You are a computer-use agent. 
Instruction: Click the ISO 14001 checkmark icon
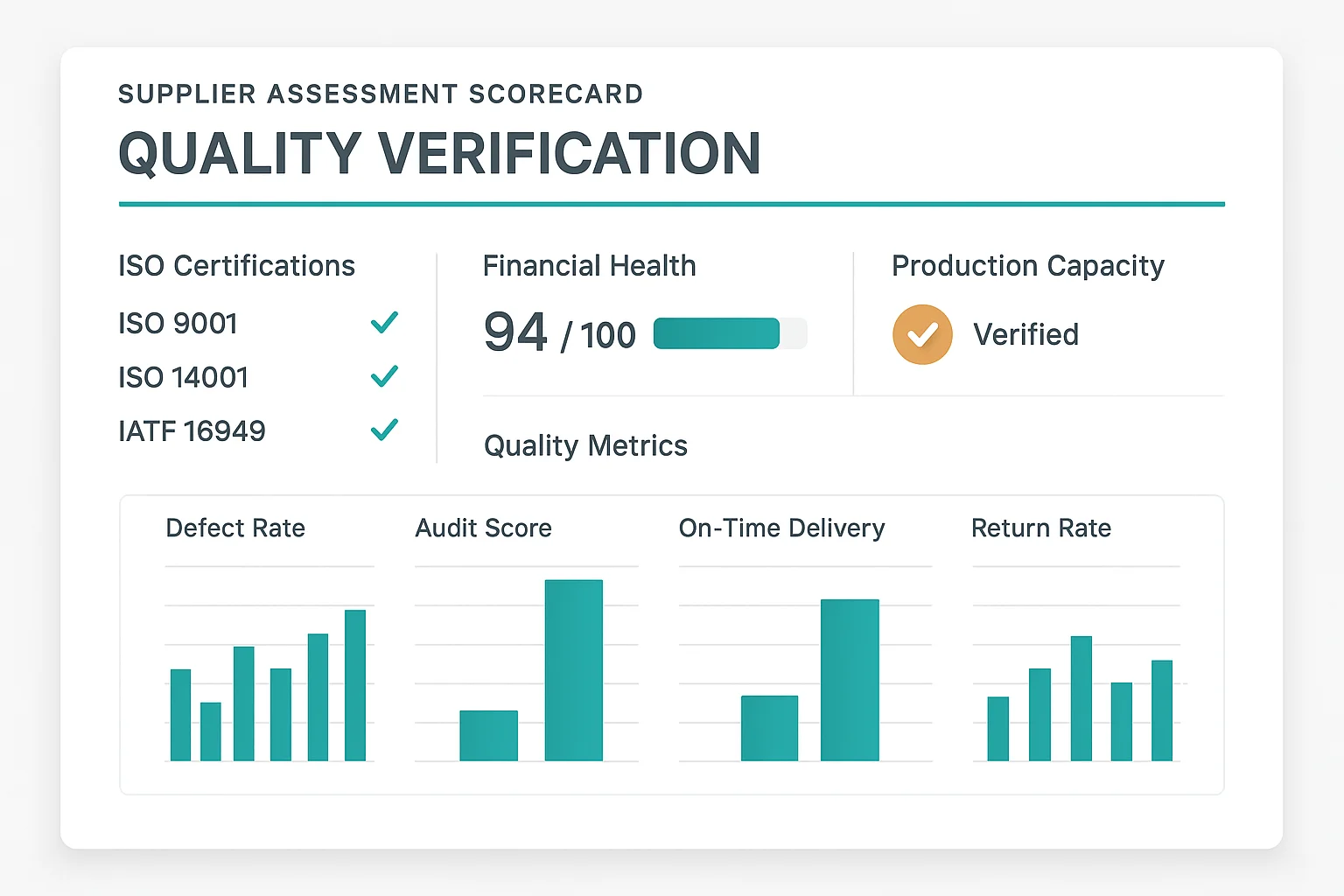tap(383, 376)
